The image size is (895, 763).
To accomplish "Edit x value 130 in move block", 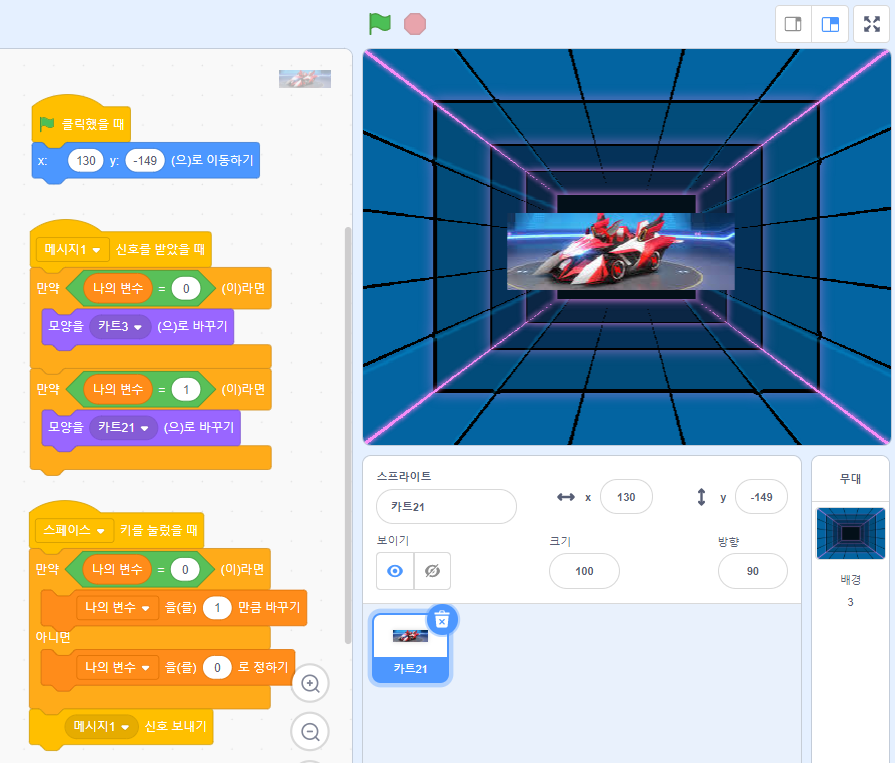I will pyautogui.click(x=86, y=160).
